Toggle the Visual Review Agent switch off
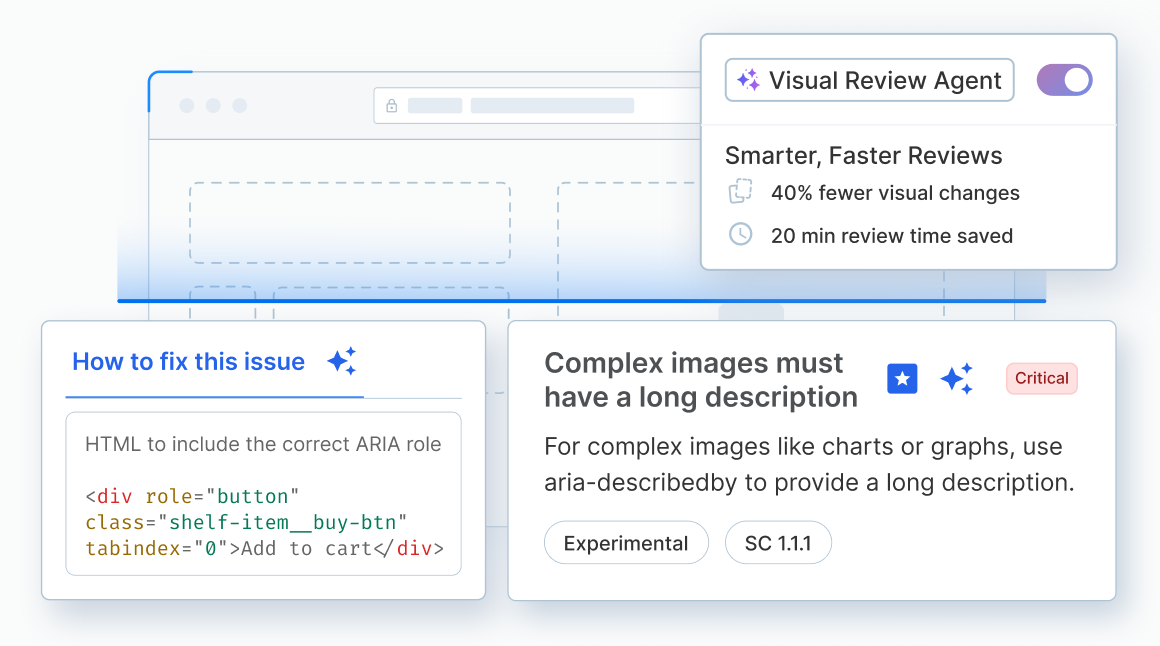This screenshot has width=1160, height=646. pos(1064,79)
